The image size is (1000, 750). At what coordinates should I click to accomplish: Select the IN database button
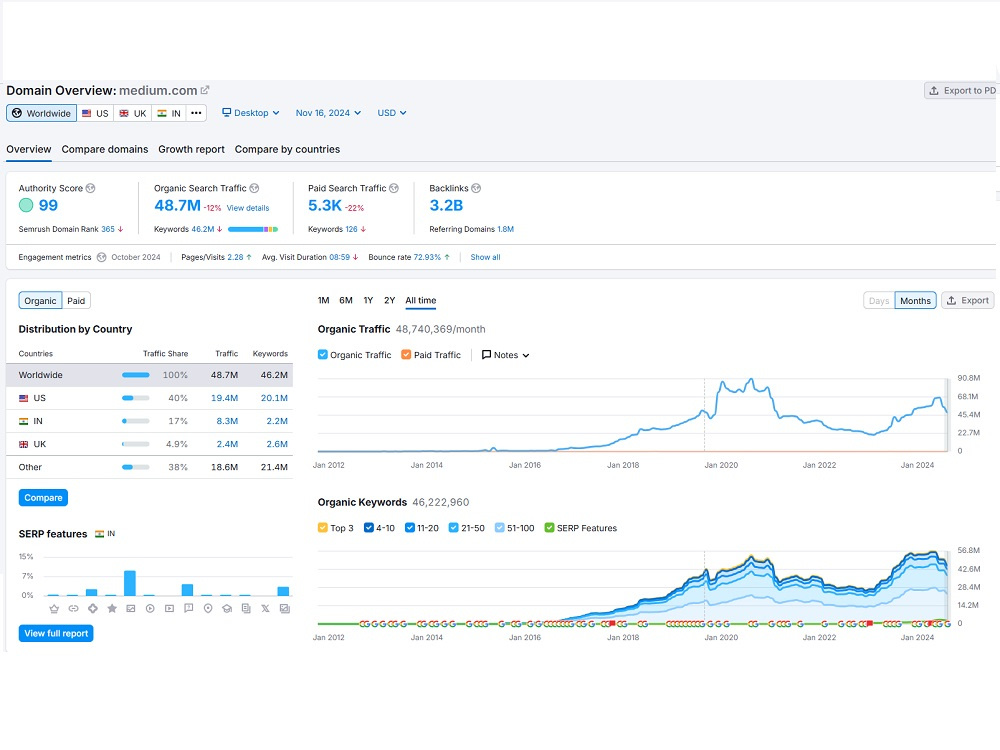coord(169,113)
